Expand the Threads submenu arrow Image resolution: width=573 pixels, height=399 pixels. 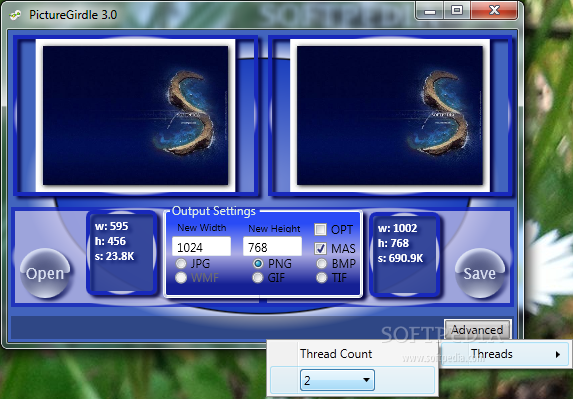click(558, 354)
